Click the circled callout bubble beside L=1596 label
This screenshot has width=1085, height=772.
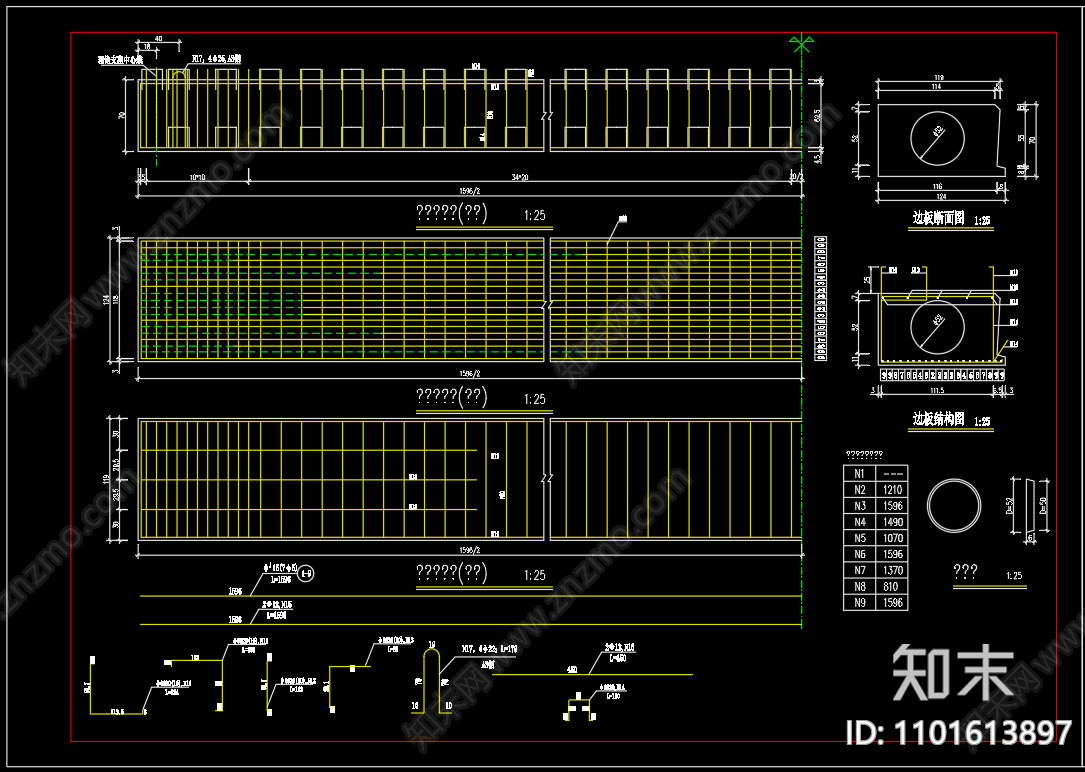[x=307, y=573]
